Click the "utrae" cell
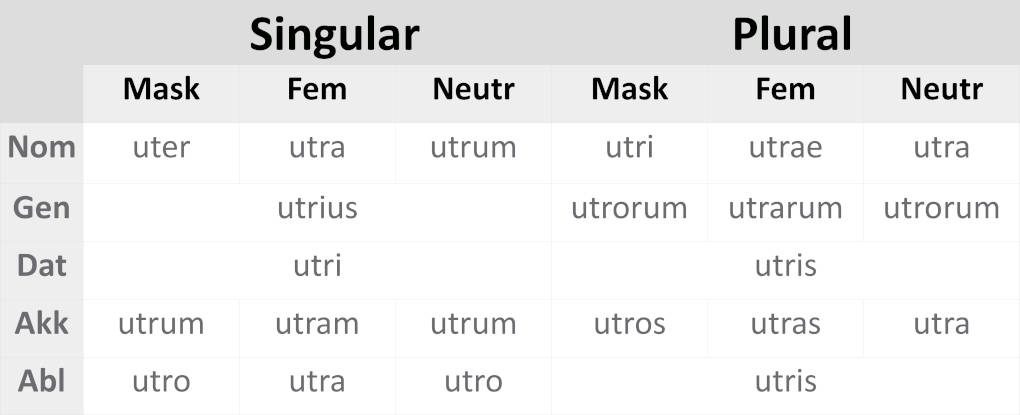 785,149
